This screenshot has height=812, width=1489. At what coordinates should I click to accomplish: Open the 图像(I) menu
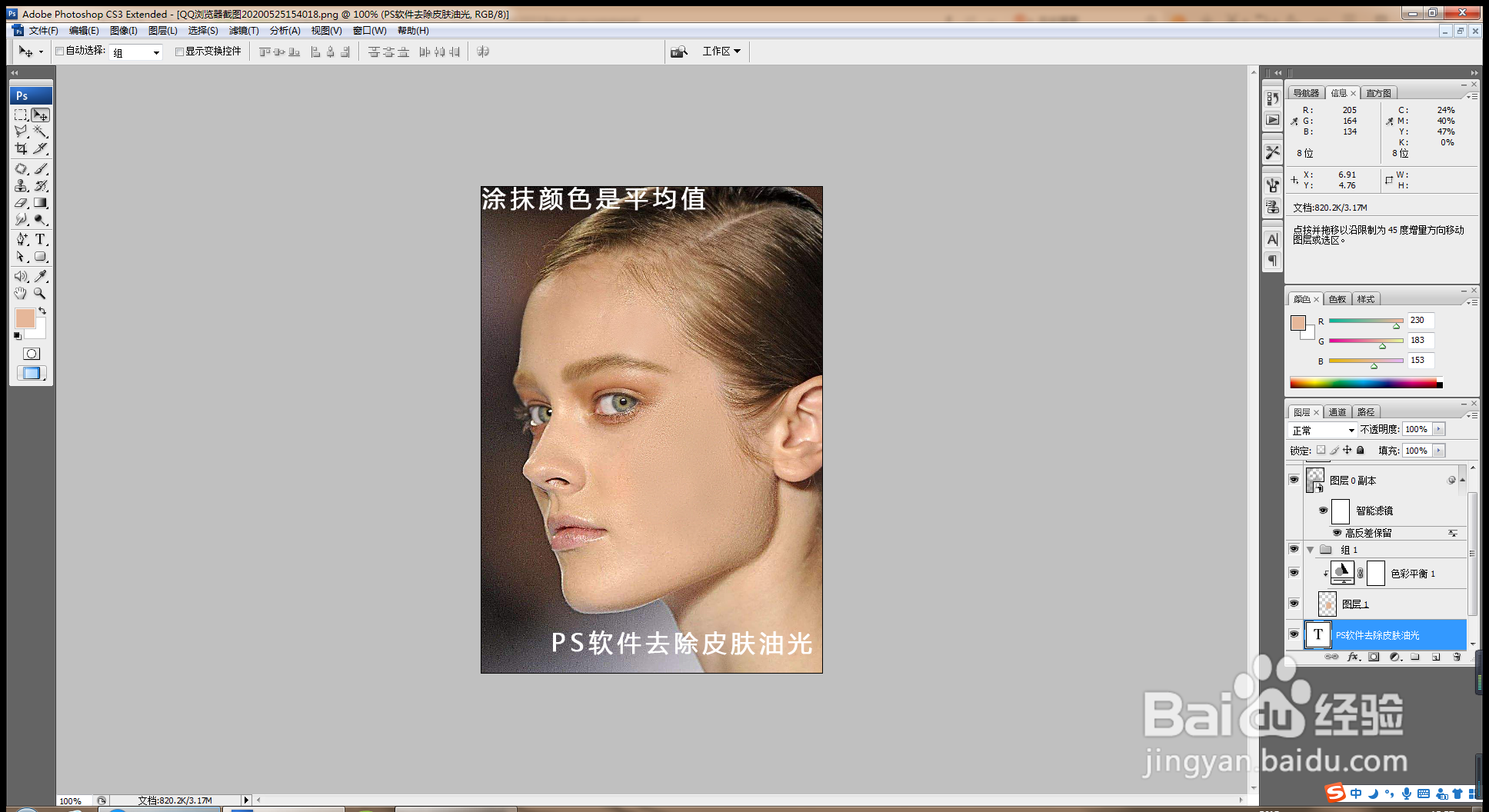point(123,31)
